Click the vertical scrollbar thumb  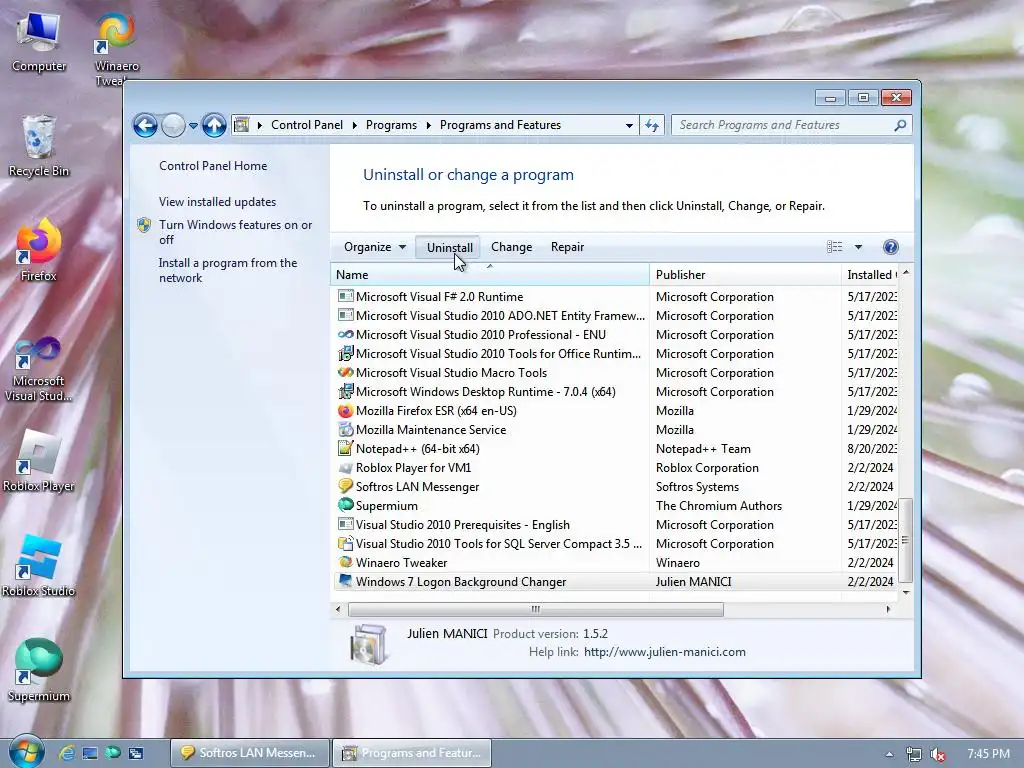[x=905, y=539]
